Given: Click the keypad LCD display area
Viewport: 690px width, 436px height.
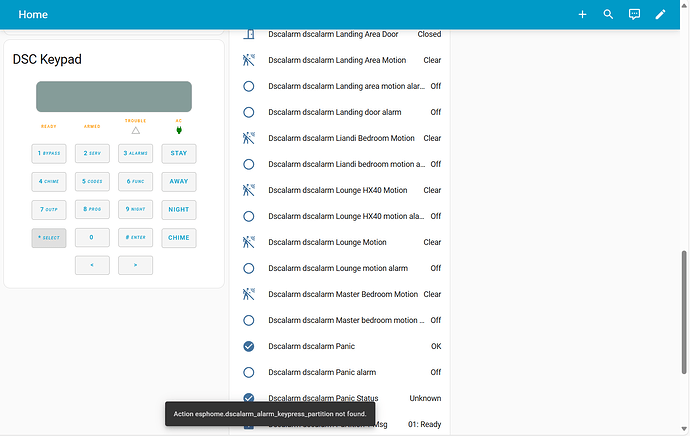Looking at the screenshot, I should tap(114, 96).
